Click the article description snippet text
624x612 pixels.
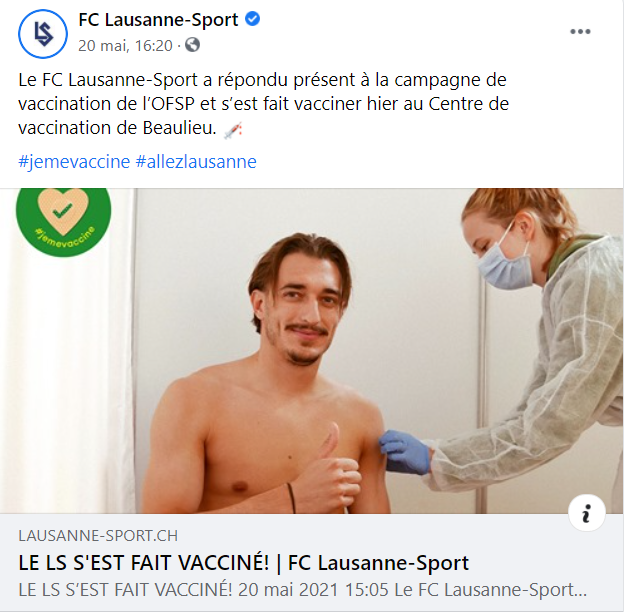point(302,590)
